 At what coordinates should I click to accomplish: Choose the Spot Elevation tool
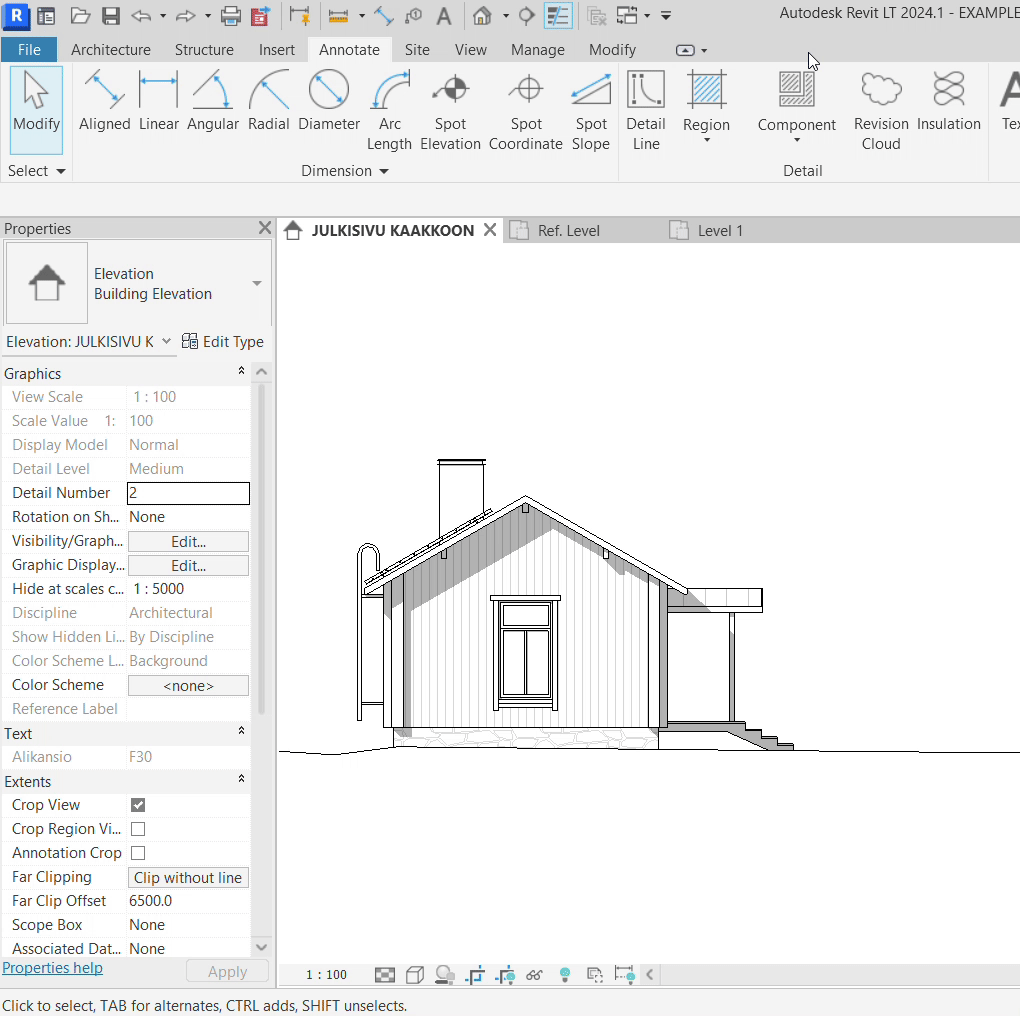(450, 112)
